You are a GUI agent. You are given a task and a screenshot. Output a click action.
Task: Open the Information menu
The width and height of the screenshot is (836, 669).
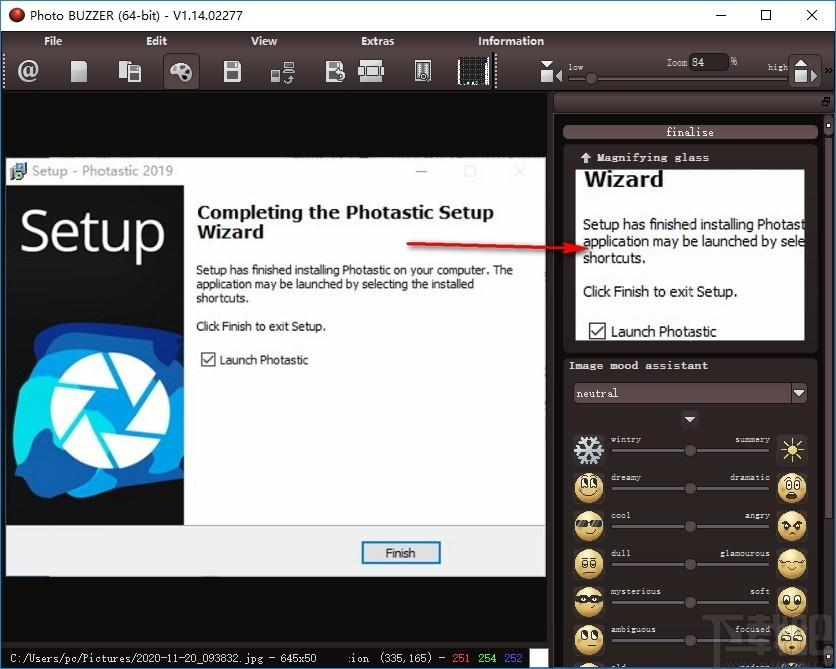point(511,41)
